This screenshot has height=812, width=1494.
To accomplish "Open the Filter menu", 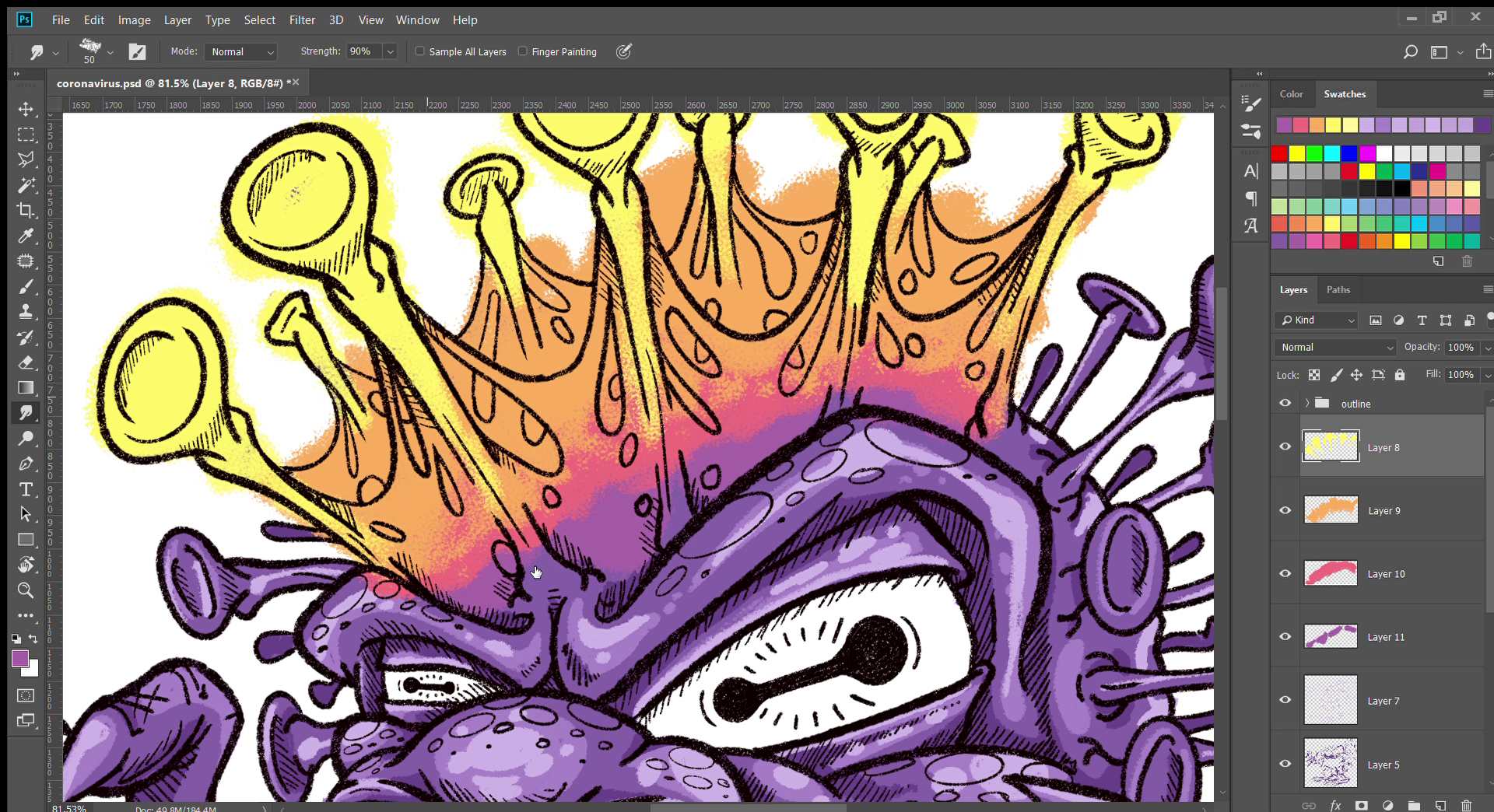I will coord(302,19).
